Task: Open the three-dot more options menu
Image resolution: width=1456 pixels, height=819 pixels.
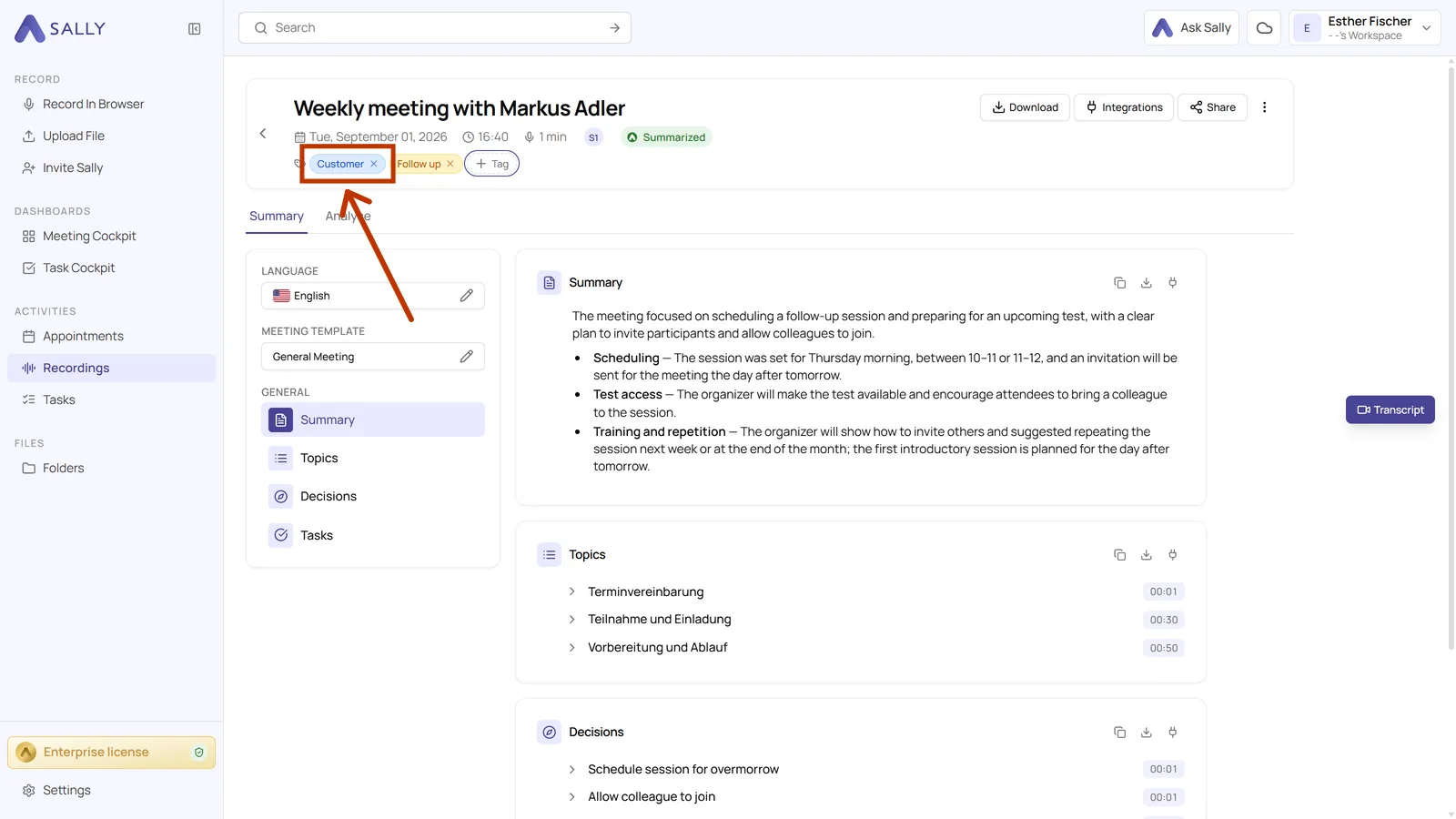Action: click(1264, 107)
